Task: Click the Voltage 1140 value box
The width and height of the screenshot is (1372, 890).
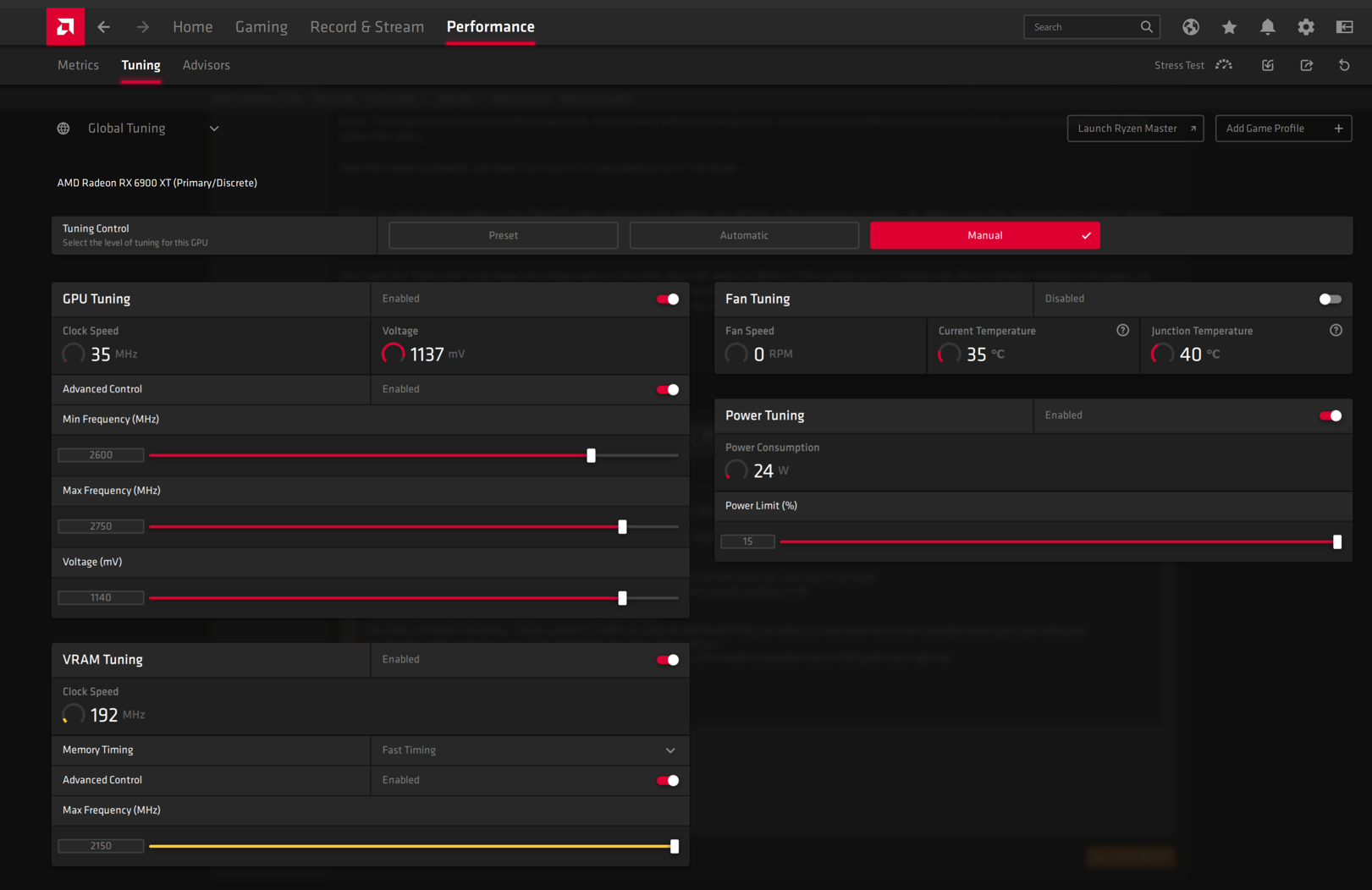Action: (101, 598)
